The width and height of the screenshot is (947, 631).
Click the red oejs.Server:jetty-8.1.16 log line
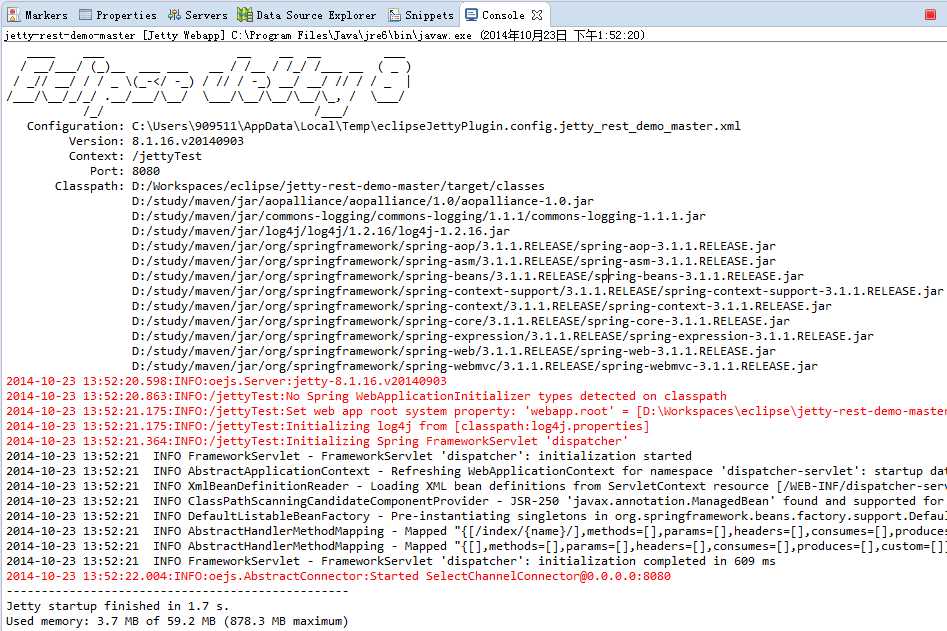click(x=226, y=382)
